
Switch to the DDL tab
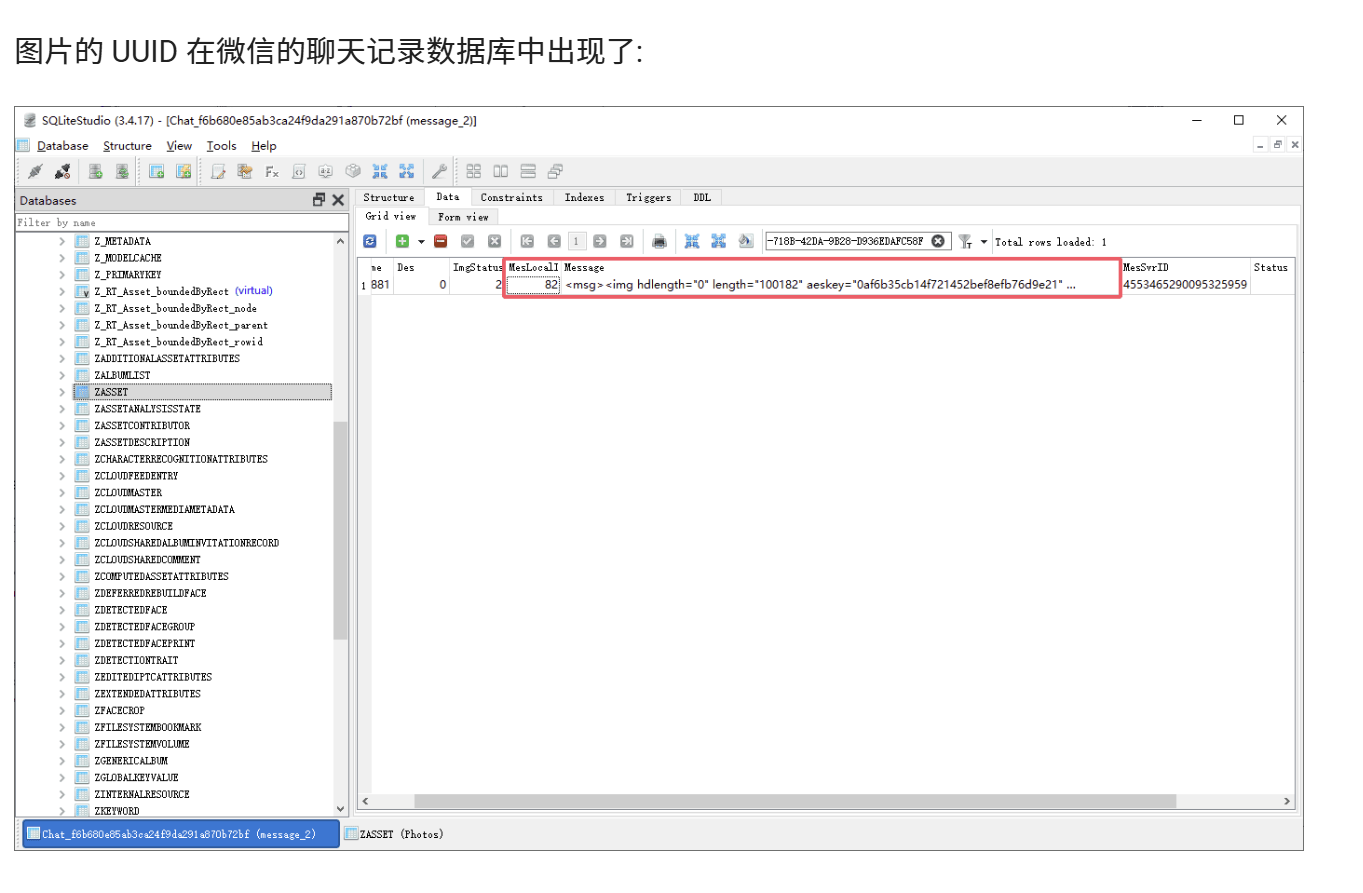(x=702, y=197)
